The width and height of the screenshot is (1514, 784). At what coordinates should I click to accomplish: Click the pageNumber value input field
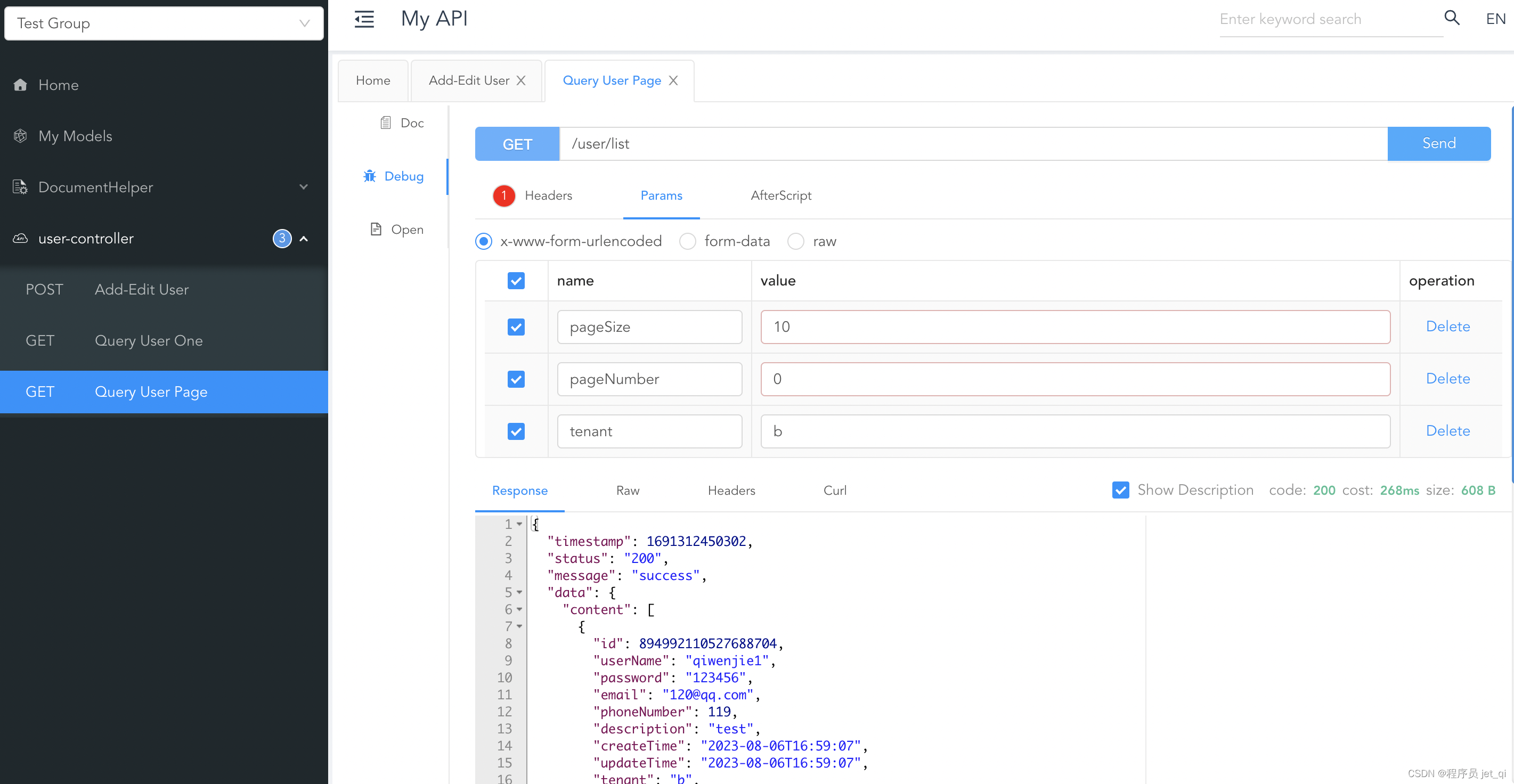tap(1075, 378)
